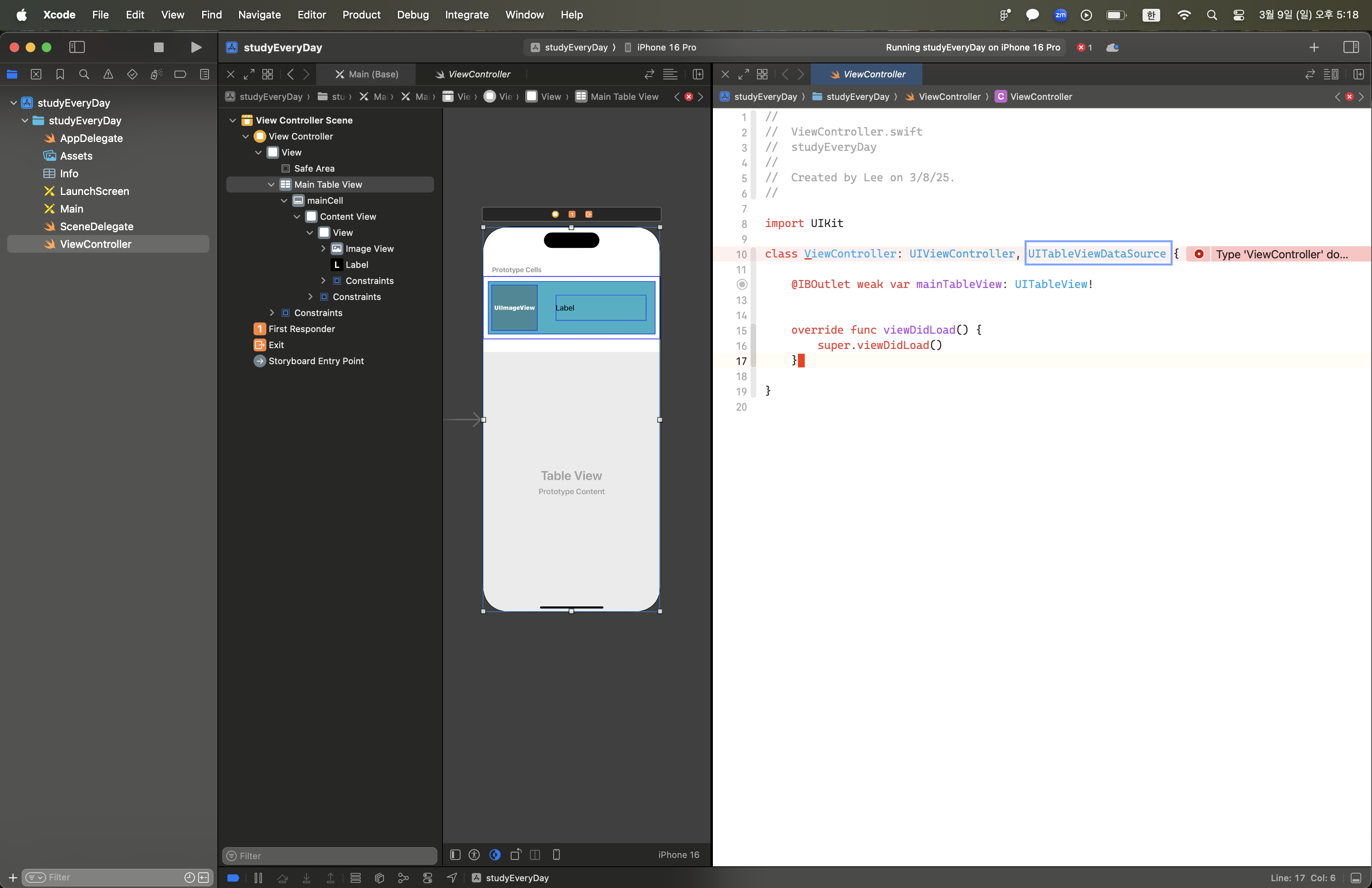Image resolution: width=1372 pixels, height=888 pixels.
Task: Open the Find navigator magnifier icon
Action: tap(84, 74)
